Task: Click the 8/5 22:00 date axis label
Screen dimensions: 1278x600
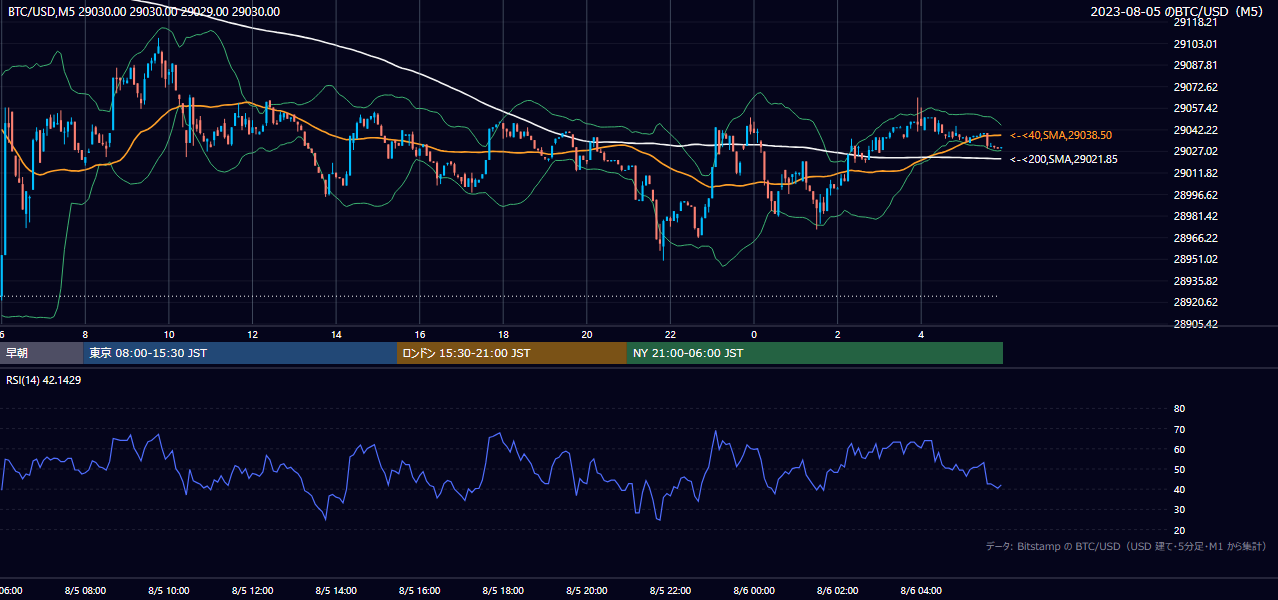Action: point(671,591)
